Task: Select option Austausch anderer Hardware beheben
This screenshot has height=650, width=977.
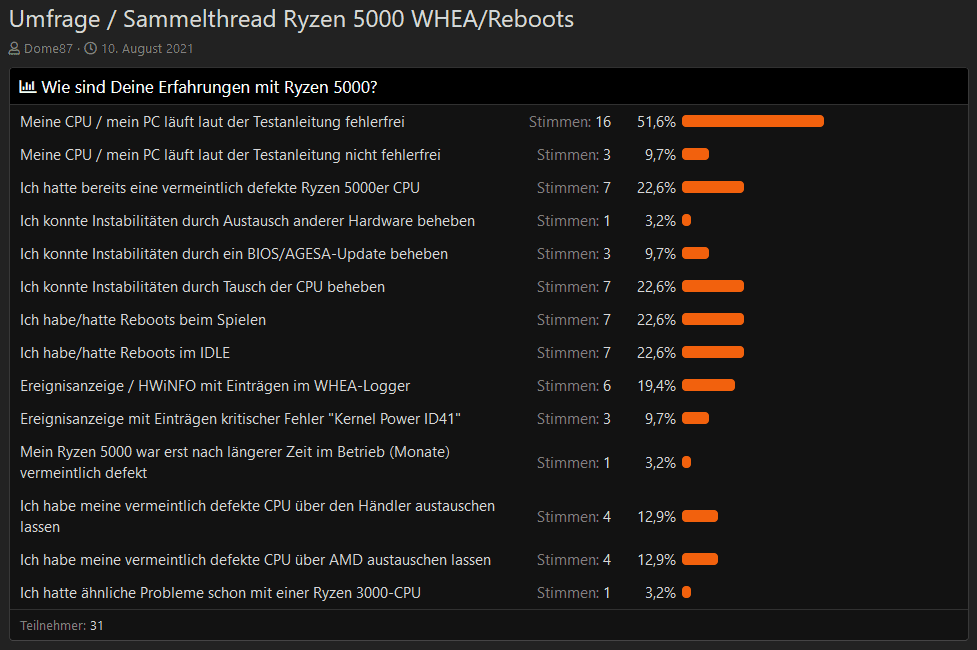Action: (247, 221)
